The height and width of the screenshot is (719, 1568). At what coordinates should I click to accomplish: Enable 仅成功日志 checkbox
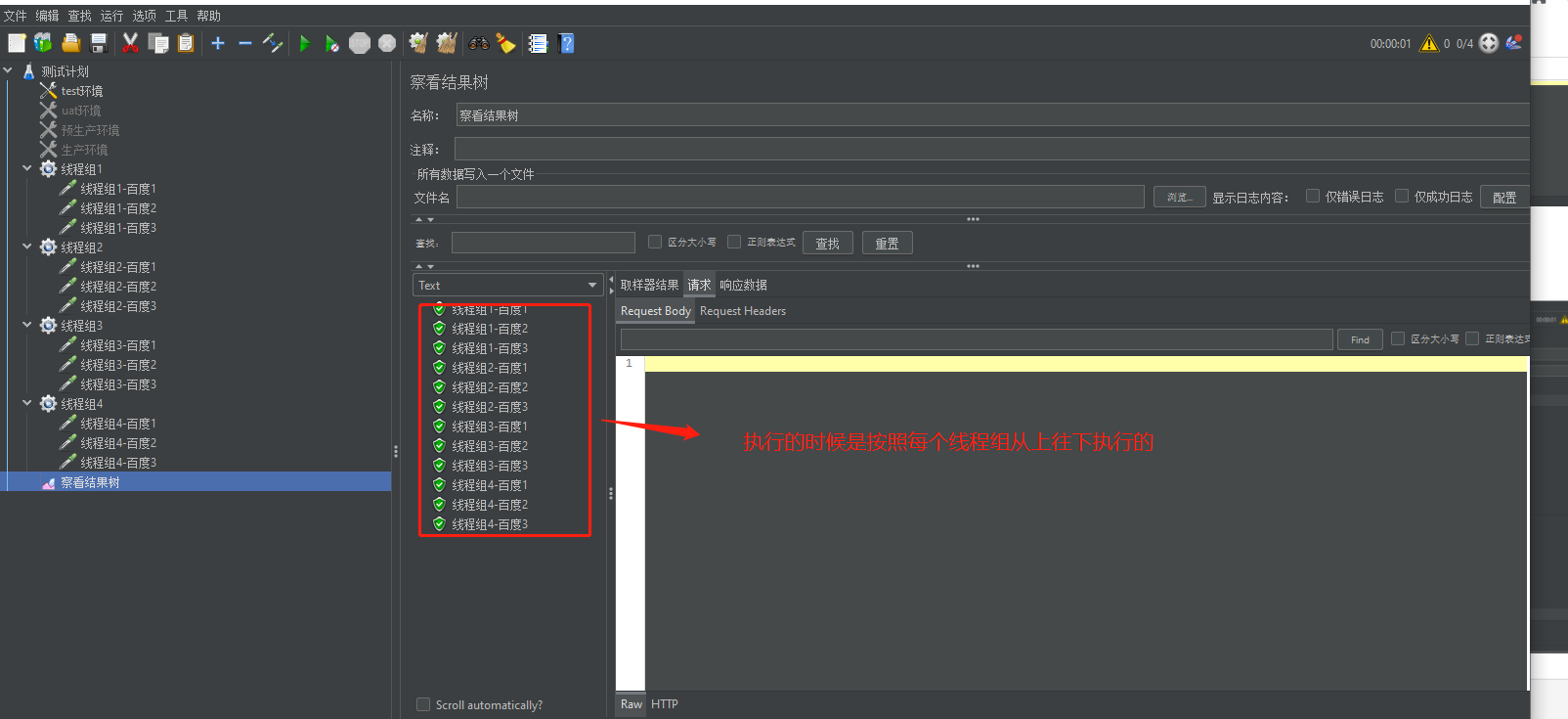point(1402,196)
